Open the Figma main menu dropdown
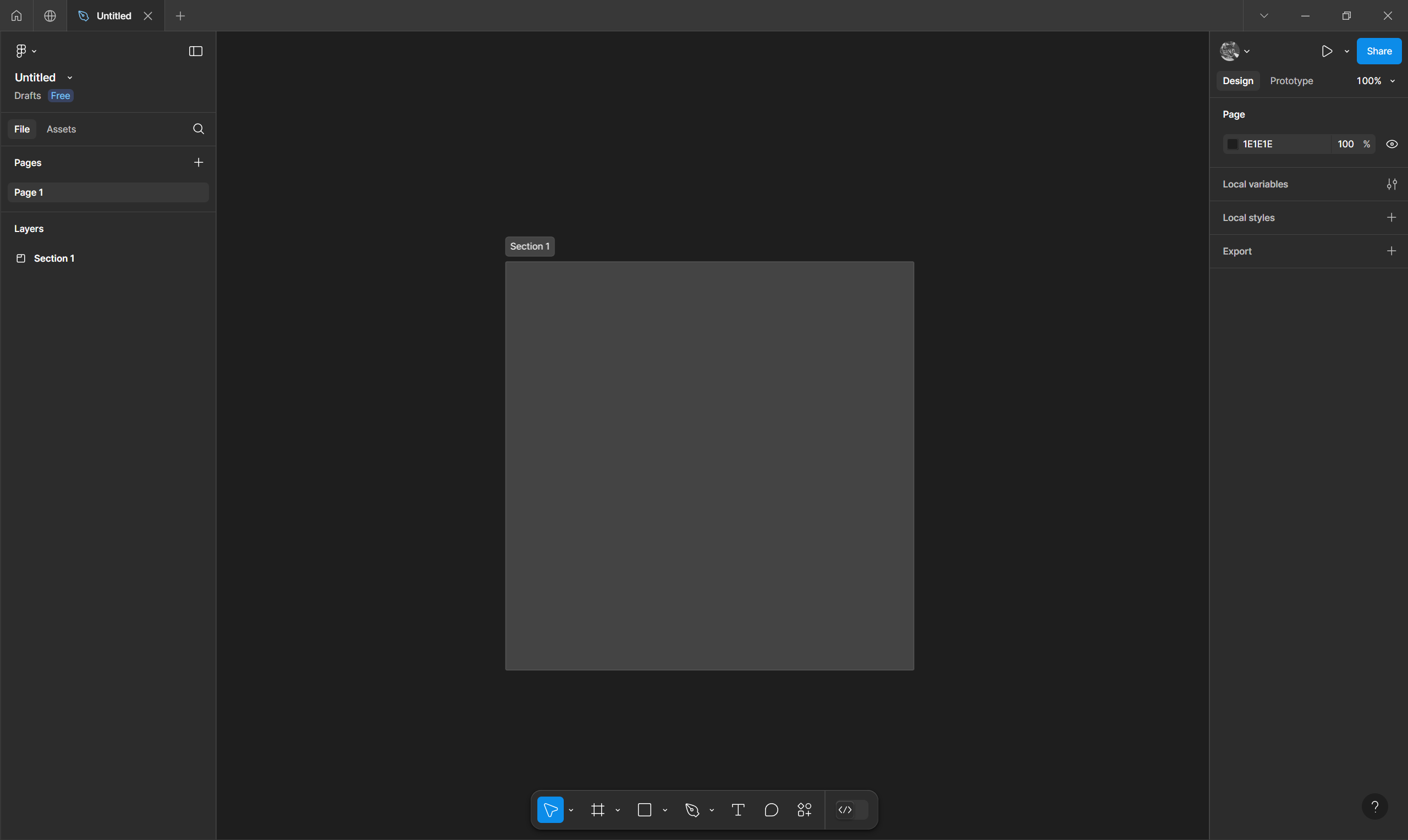 point(25,51)
